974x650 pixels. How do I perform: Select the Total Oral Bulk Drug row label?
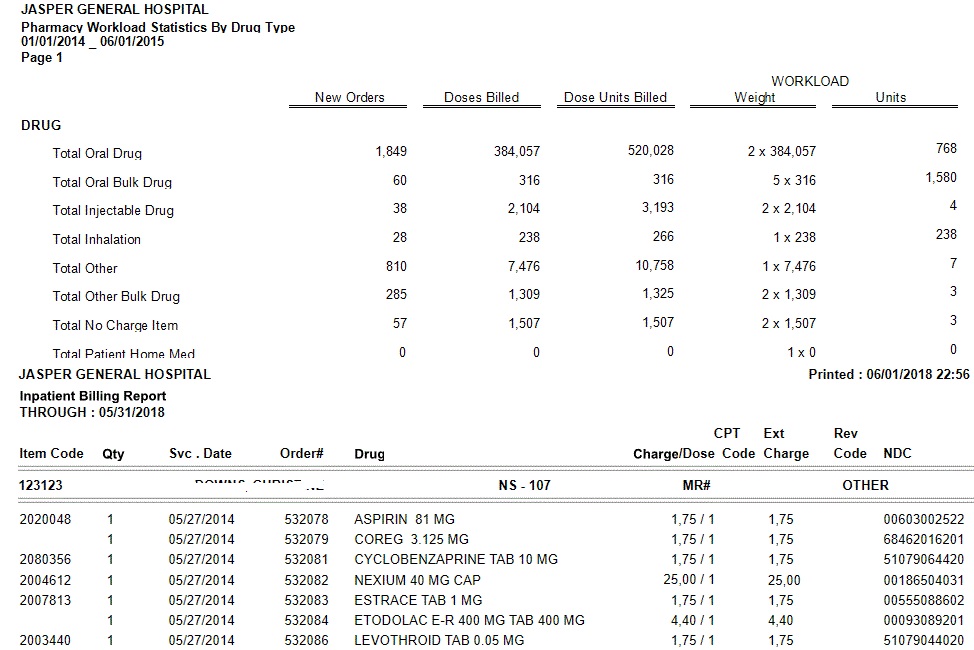(112, 183)
